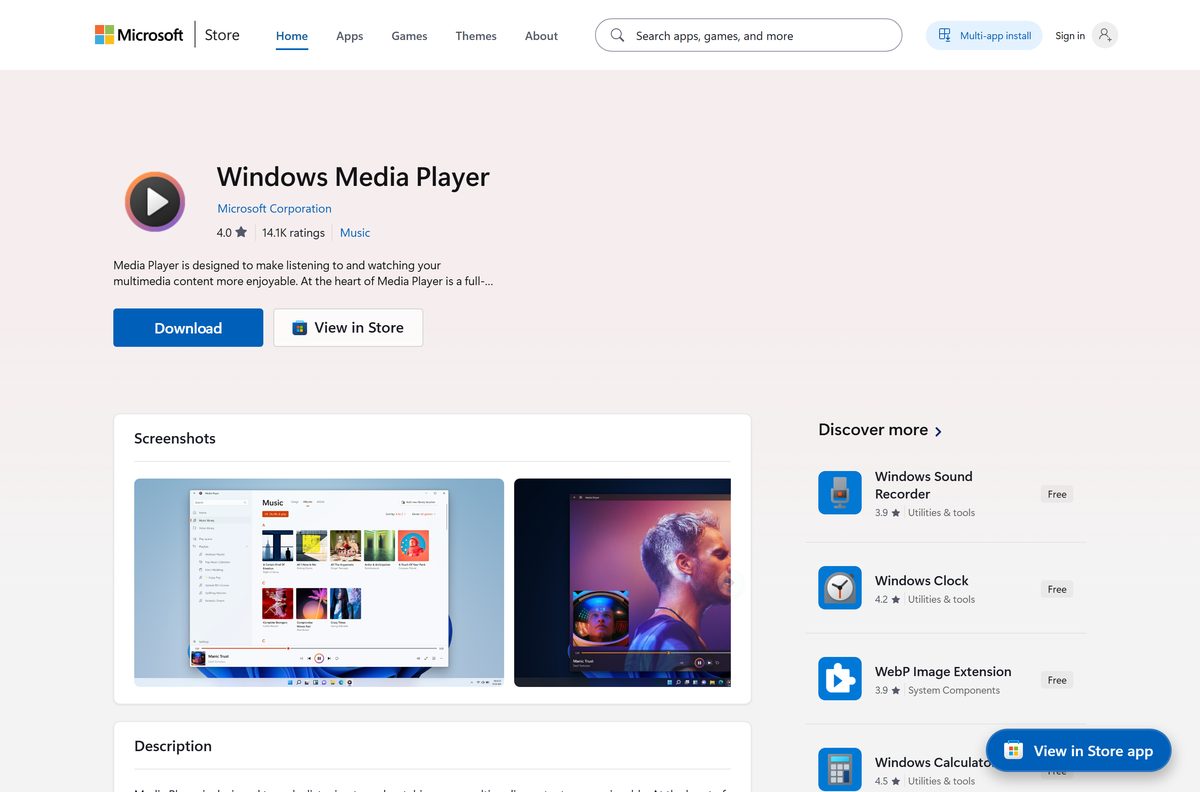1200x792 pixels.
Task: Click the Windows Sound Recorder title
Action: tap(923, 485)
